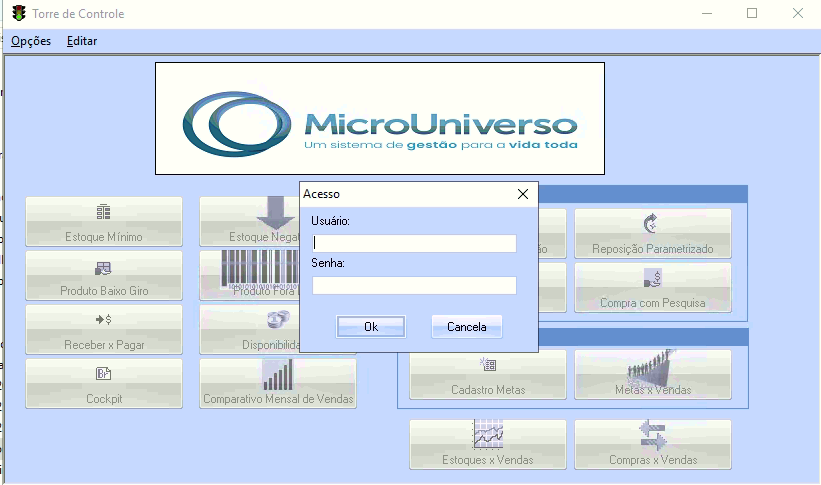Open Comparativo Mensal de Vendas chart

point(278,383)
